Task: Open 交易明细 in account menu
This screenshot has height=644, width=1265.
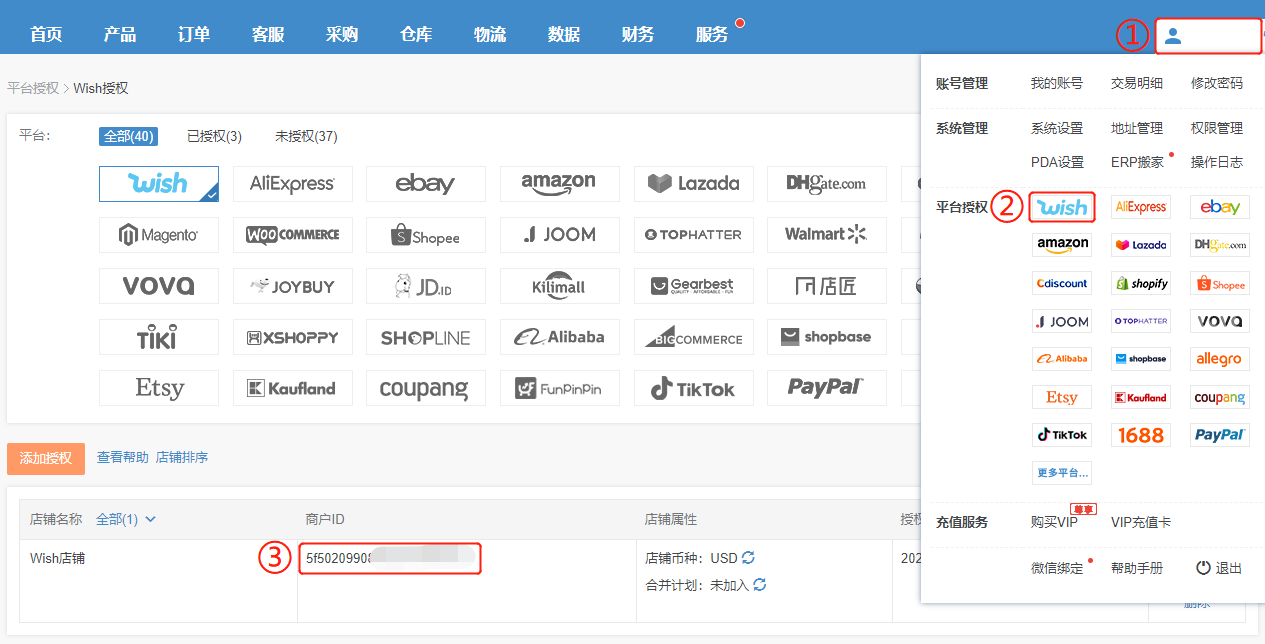Action: pyautogui.click(x=1137, y=83)
